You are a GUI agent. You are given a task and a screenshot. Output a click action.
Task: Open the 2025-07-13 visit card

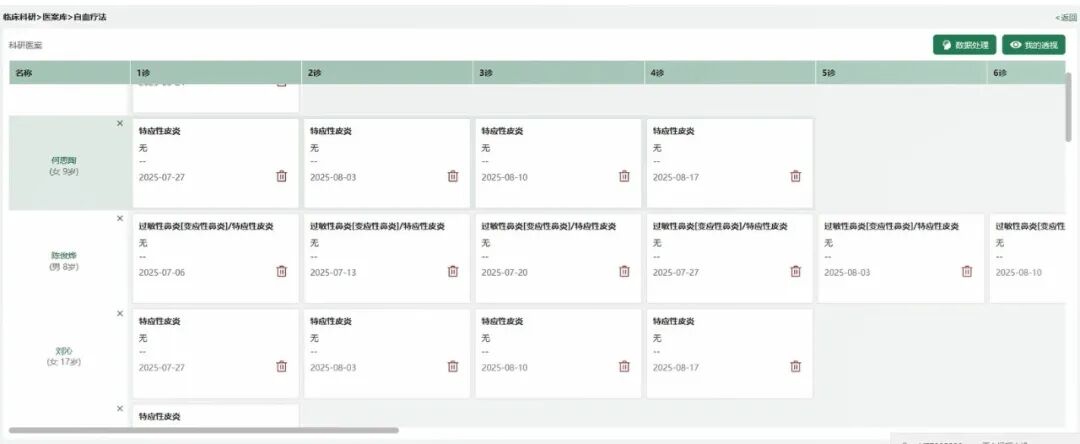[387, 258]
